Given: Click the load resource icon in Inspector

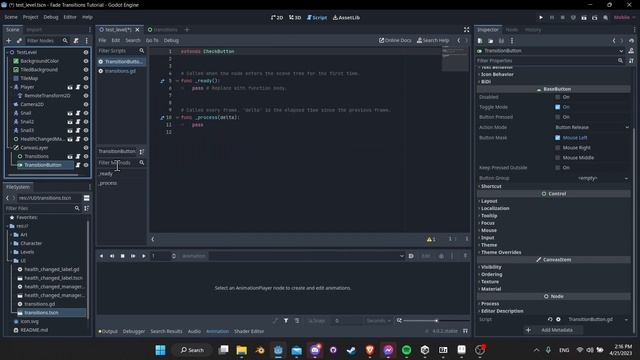Looking at the screenshot, I should point(491,41).
